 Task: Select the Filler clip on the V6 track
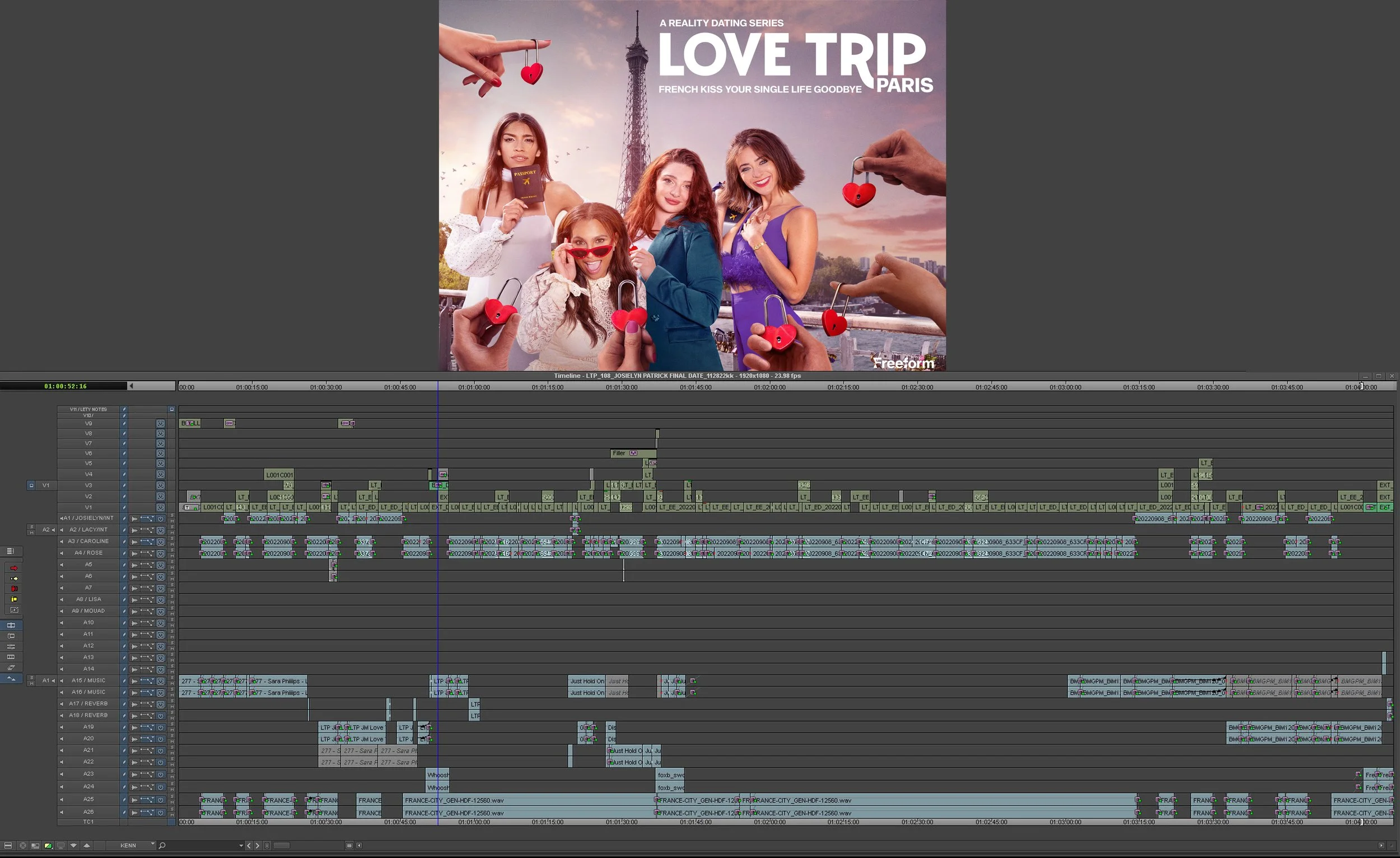click(633, 453)
